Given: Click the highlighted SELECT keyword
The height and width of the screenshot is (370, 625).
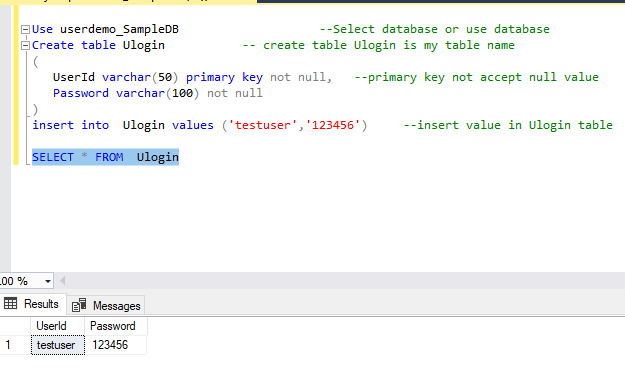Looking at the screenshot, I should click(x=53, y=157).
